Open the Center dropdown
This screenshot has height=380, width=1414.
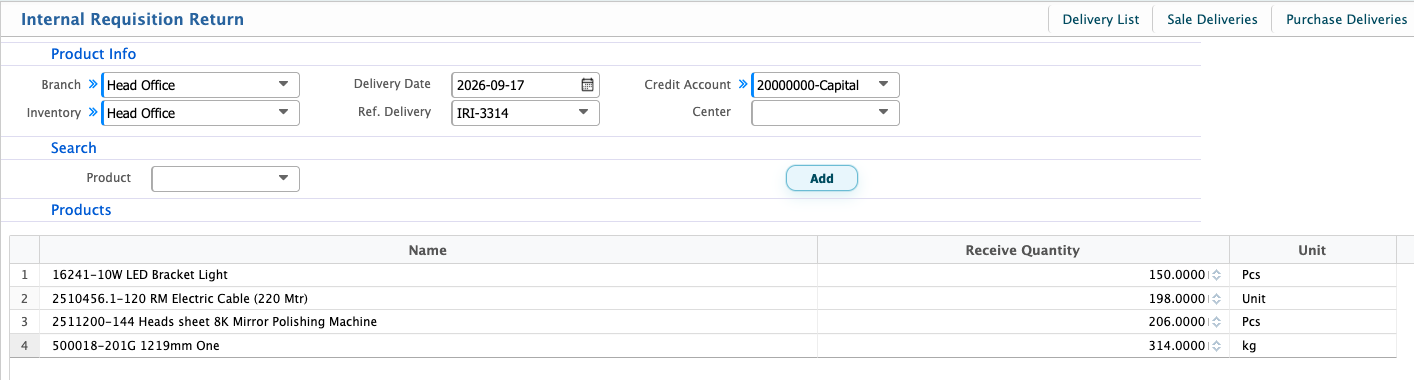coord(883,113)
